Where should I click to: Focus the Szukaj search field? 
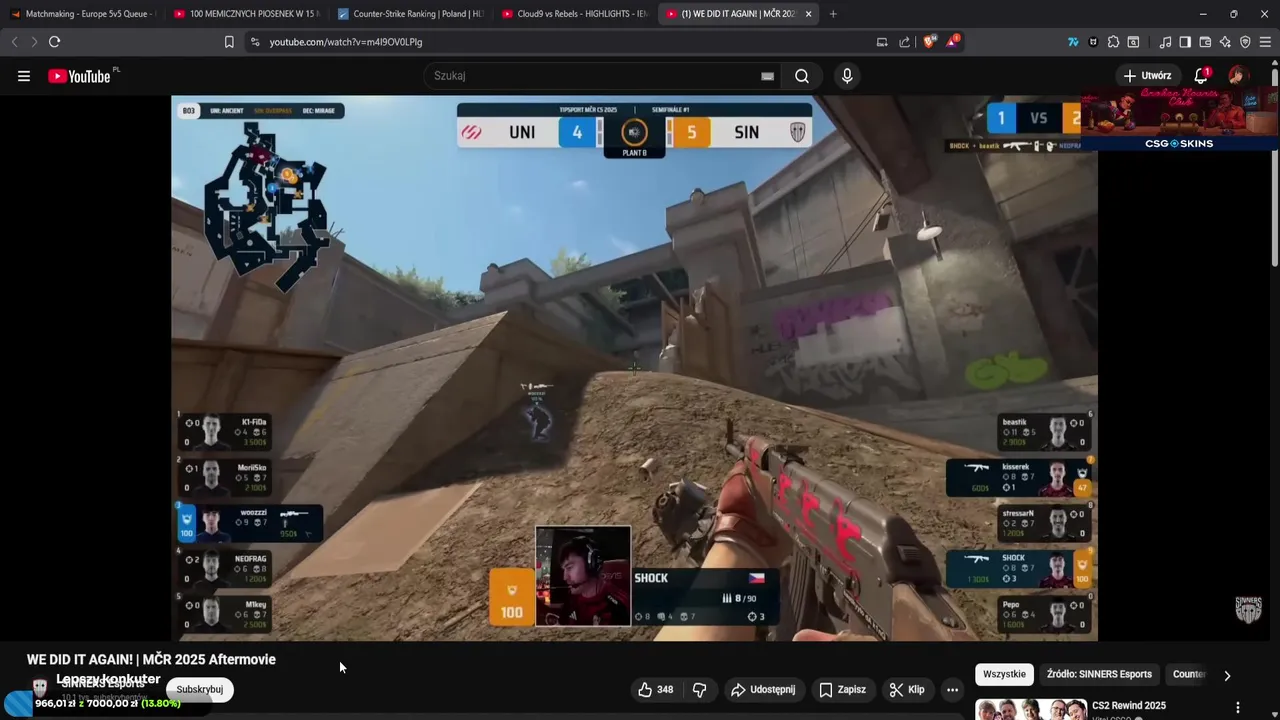tap(594, 76)
